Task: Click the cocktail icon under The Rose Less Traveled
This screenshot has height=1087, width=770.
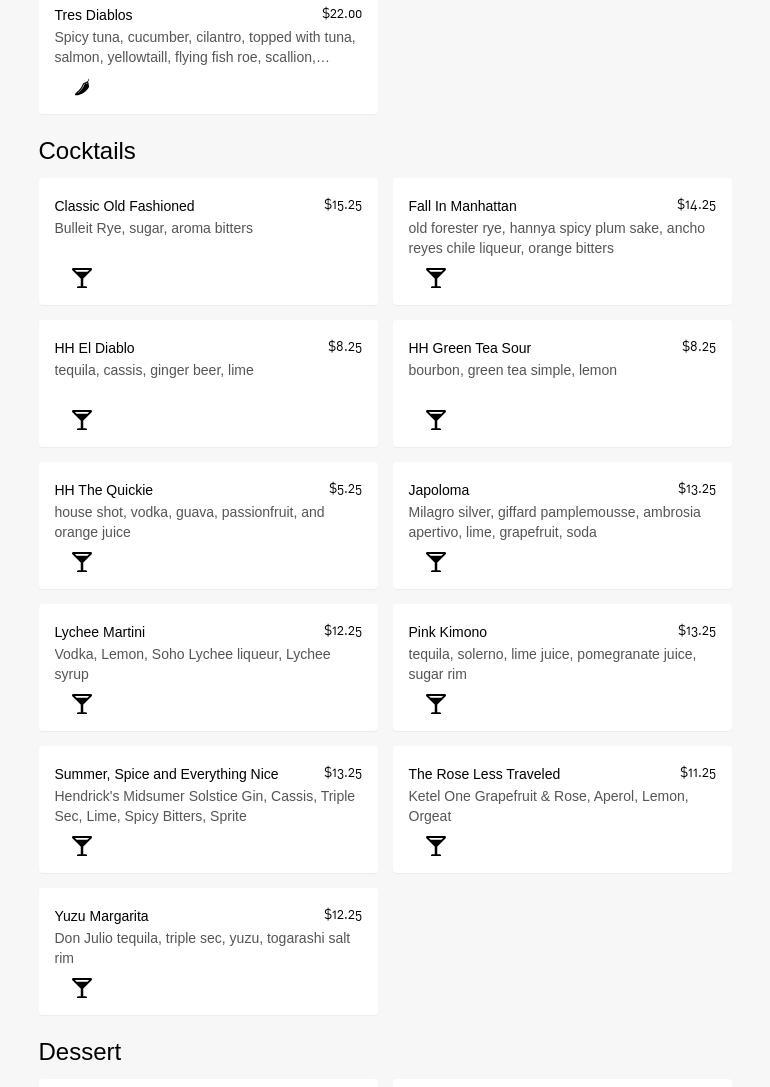Action: click(436, 846)
